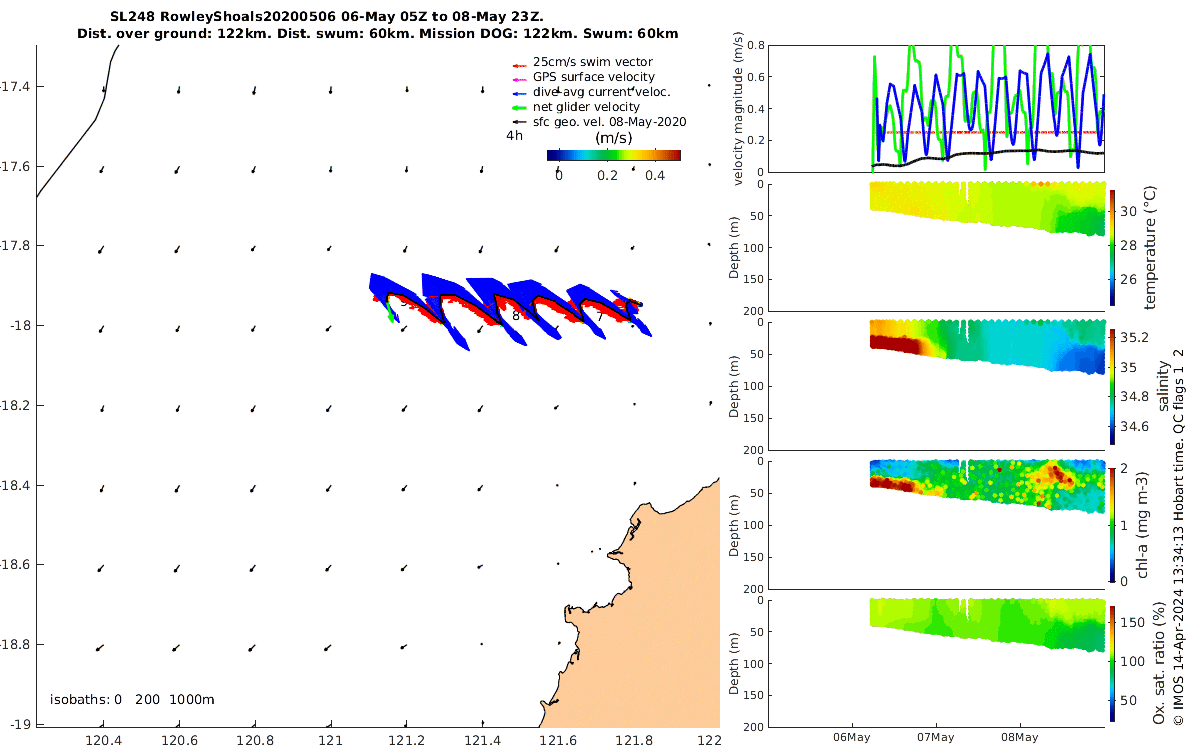The image size is (1200, 750).
Task: Click the salinity depth section plot
Action: [938, 386]
